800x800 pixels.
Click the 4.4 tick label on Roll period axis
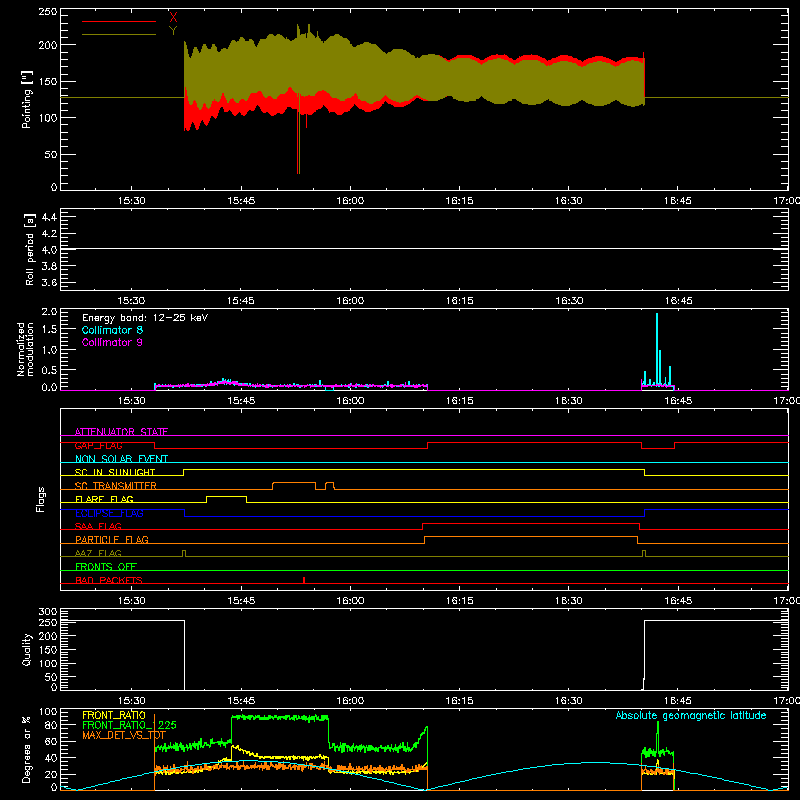click(x=49, y=217)
